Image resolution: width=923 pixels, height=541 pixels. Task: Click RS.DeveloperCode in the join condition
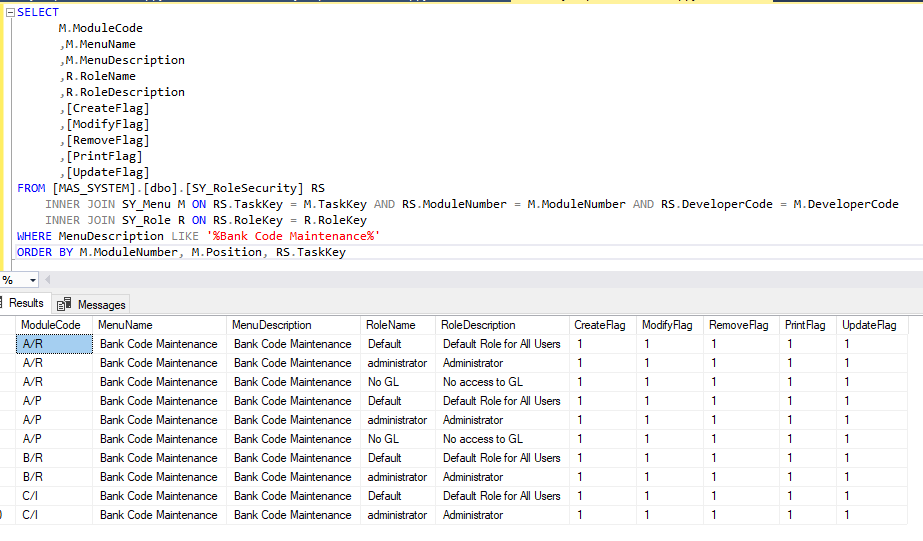click(716, 204)
